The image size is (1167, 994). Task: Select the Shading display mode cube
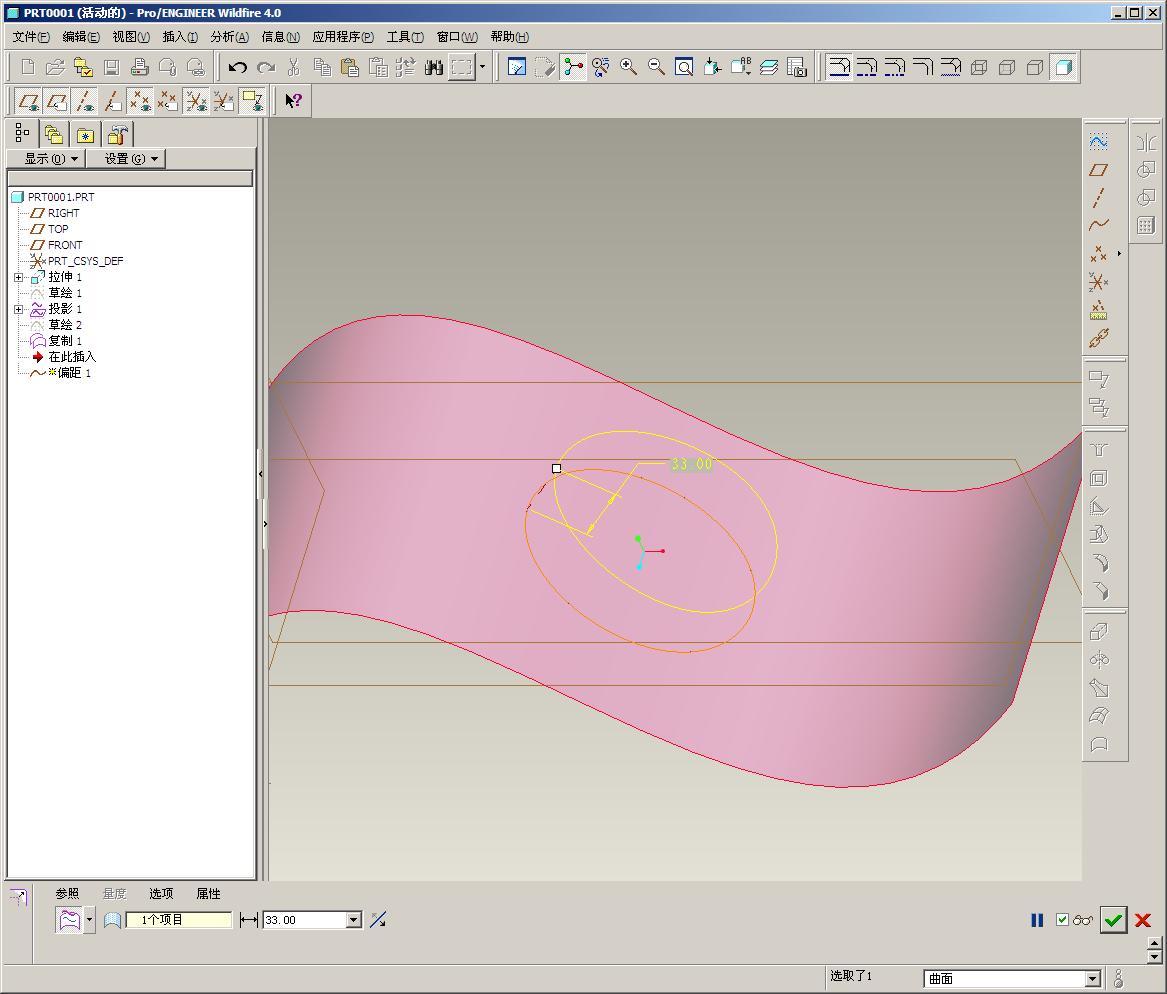pos(1064,67)
